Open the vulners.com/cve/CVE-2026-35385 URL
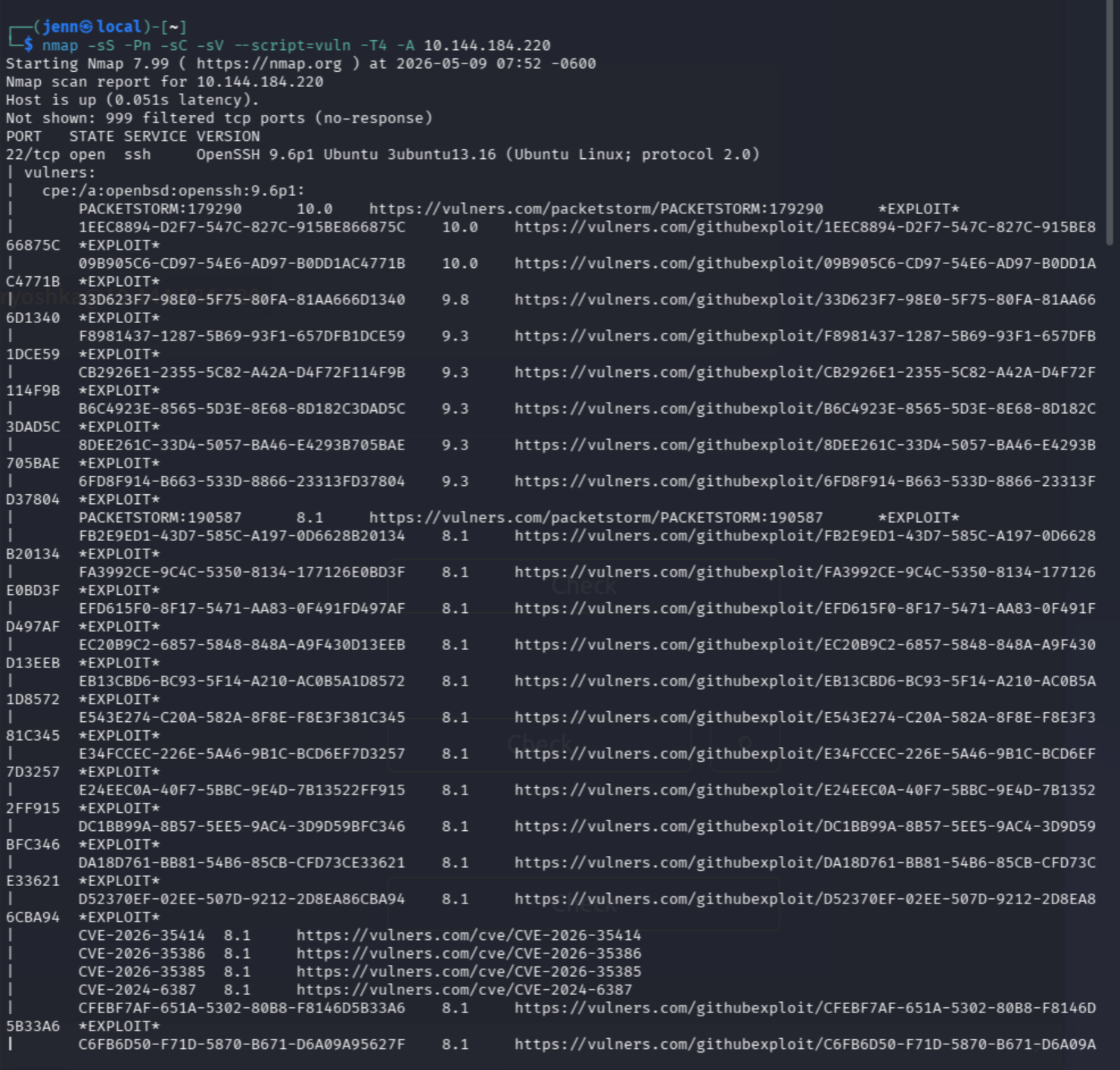 [x=469, y=972]
